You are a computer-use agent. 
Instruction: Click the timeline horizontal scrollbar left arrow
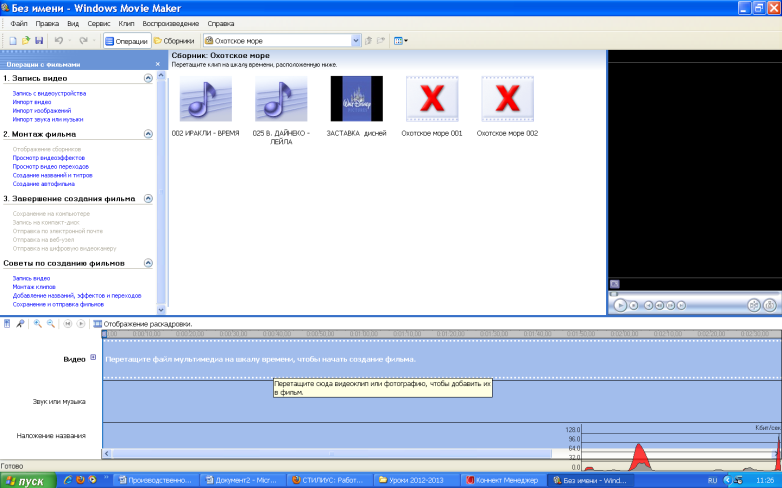click(x=107, y=454)
